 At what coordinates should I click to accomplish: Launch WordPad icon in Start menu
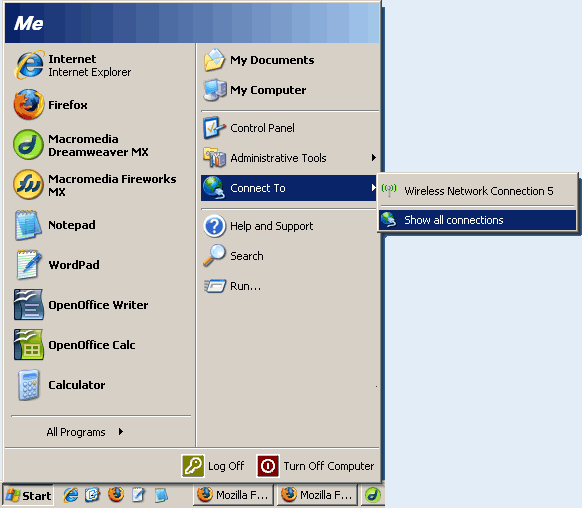click(x=28, y=265)
